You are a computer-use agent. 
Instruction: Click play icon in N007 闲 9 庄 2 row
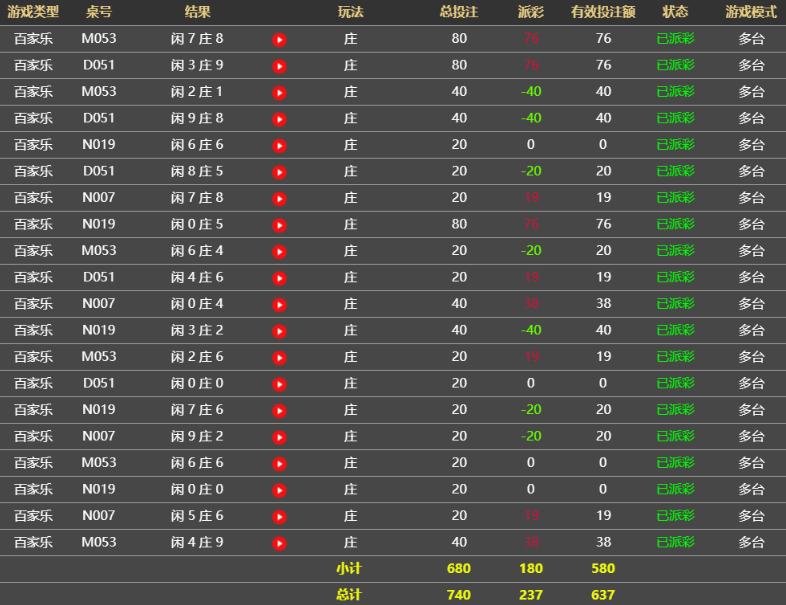tap(279, 438)
